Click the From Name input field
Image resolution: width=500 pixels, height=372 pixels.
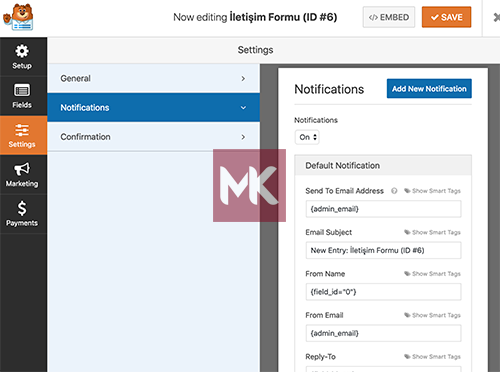[x=383, y=292]
